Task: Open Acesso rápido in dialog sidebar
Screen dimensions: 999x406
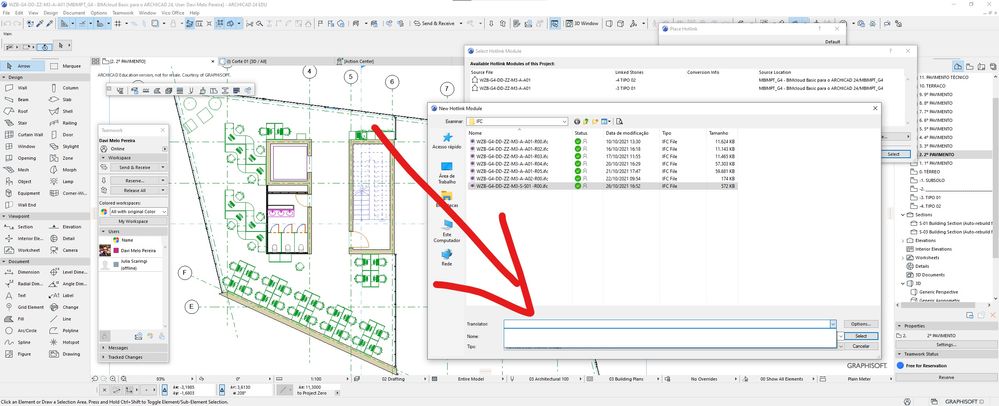Action: pos(447,141)
